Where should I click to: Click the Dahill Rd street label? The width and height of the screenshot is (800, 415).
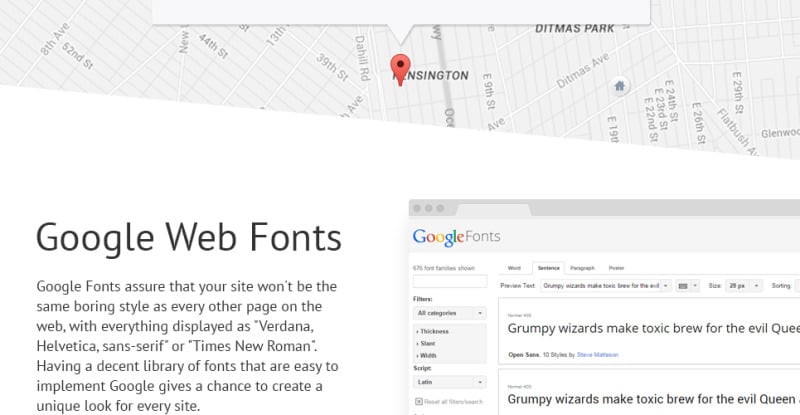pos(362,58)
